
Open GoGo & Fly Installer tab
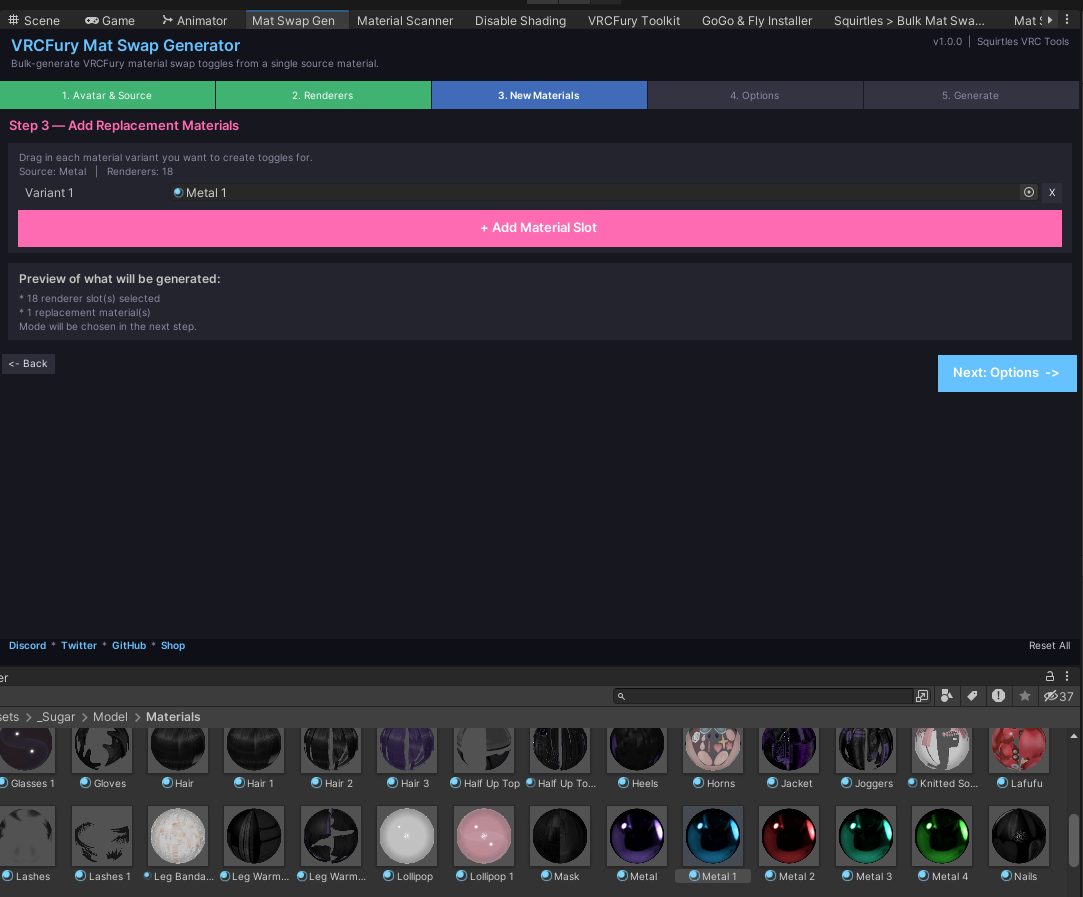pos(756,21)
